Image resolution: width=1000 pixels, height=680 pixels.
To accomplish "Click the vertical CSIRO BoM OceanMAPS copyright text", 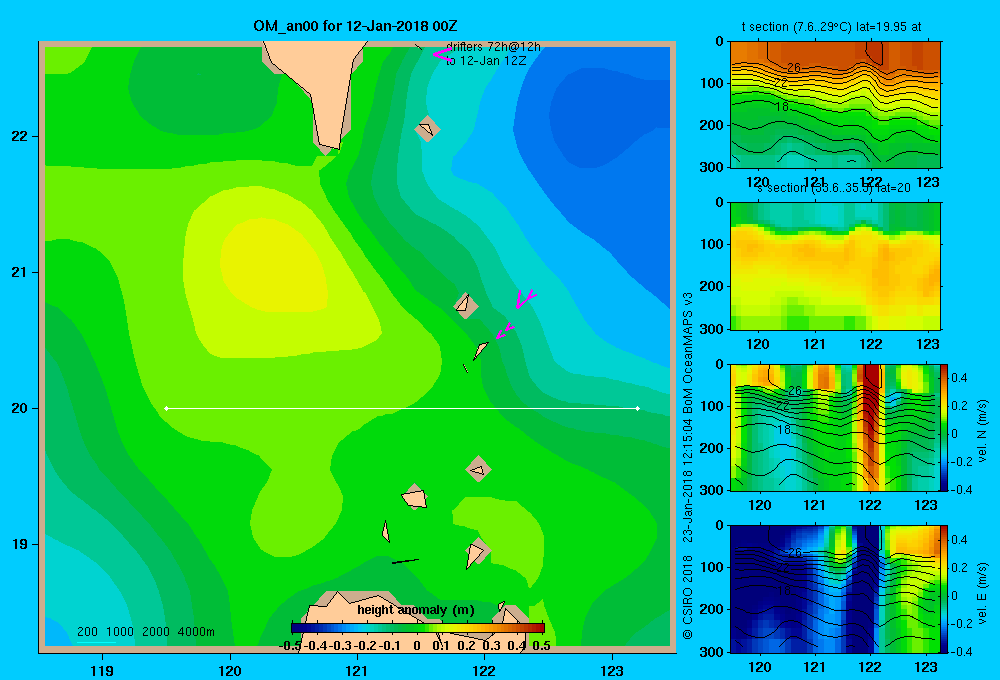I will coord(688,466).
